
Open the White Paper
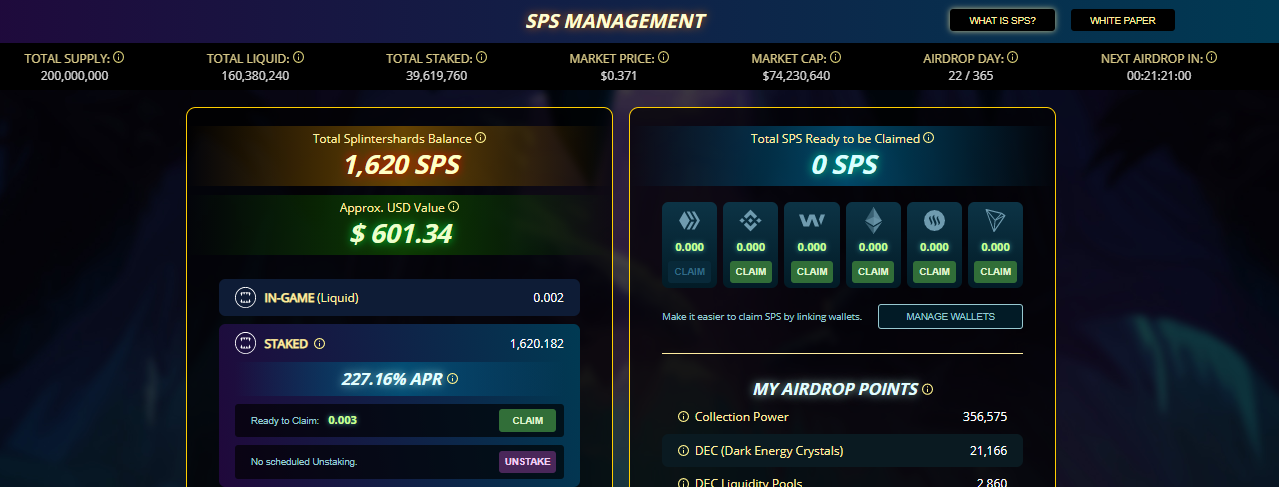coord(1122,20)
